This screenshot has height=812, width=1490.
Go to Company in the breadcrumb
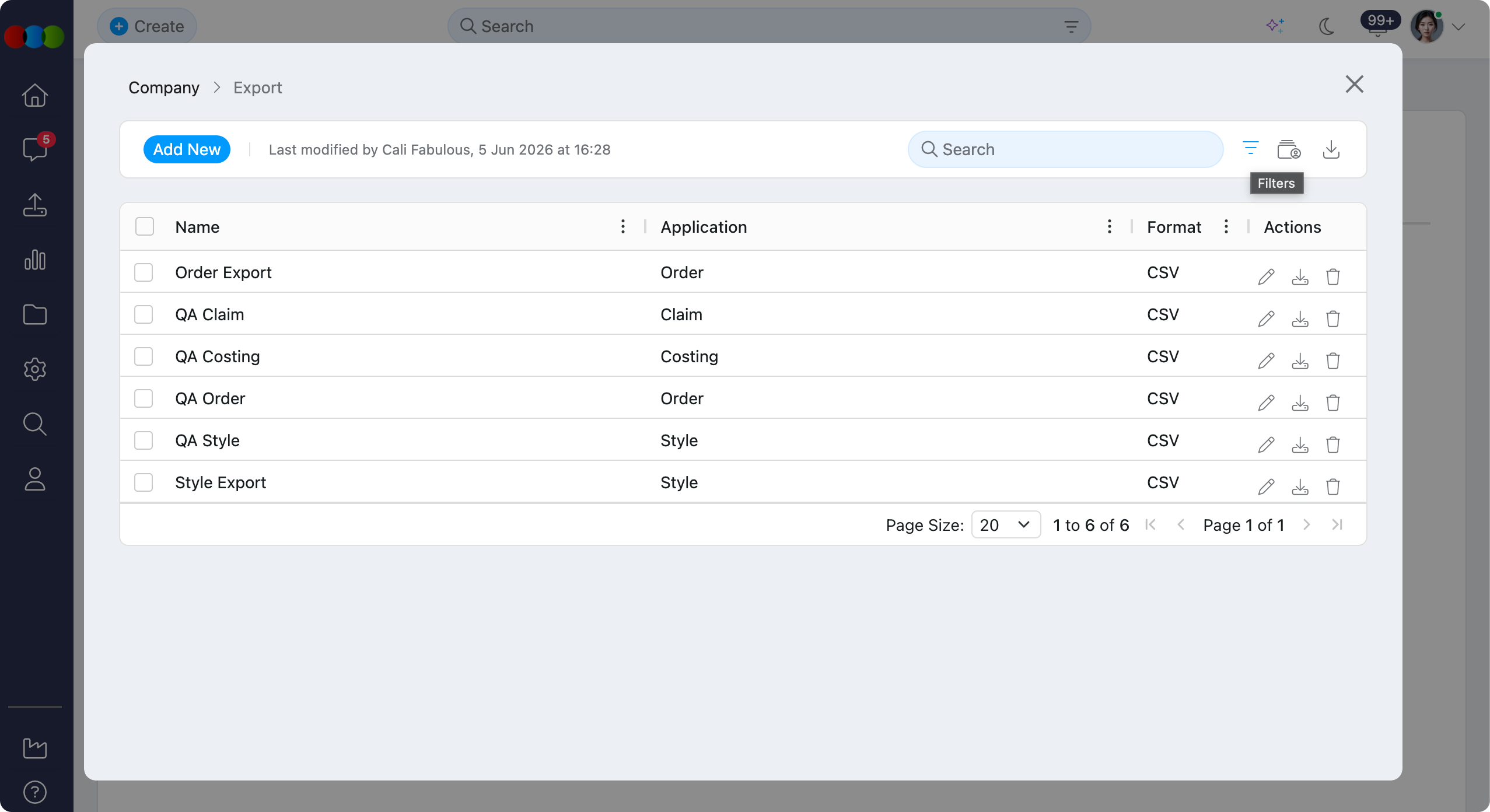[164, 87]
